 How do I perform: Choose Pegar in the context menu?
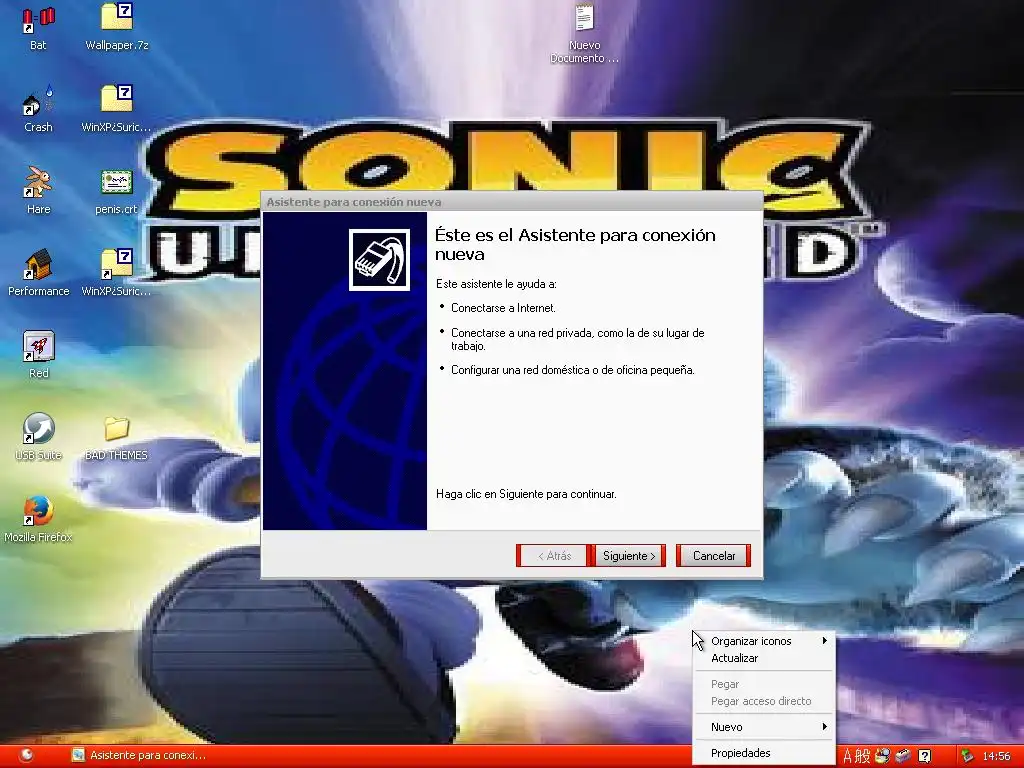(764, 684)
